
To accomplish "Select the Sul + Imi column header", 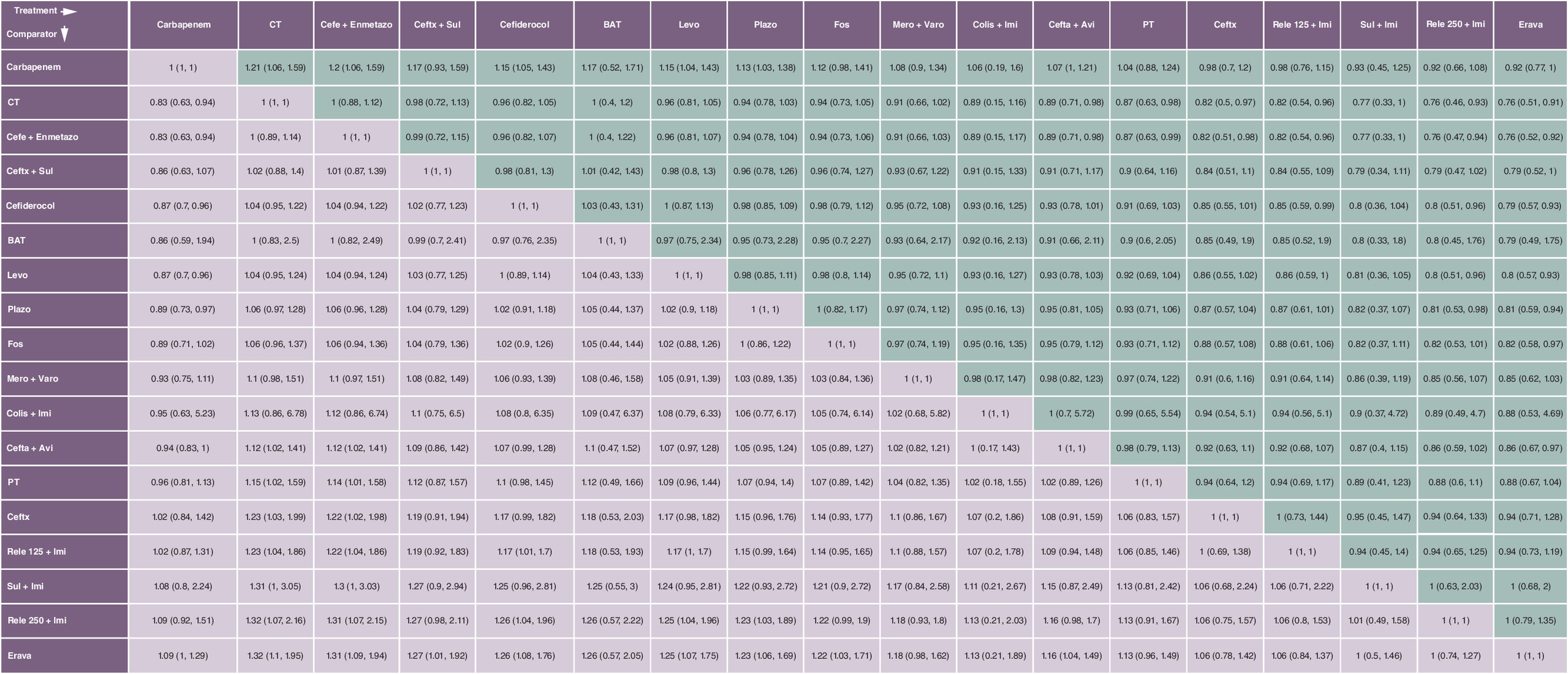I will pyautogui.click(x=1379, y=25).
